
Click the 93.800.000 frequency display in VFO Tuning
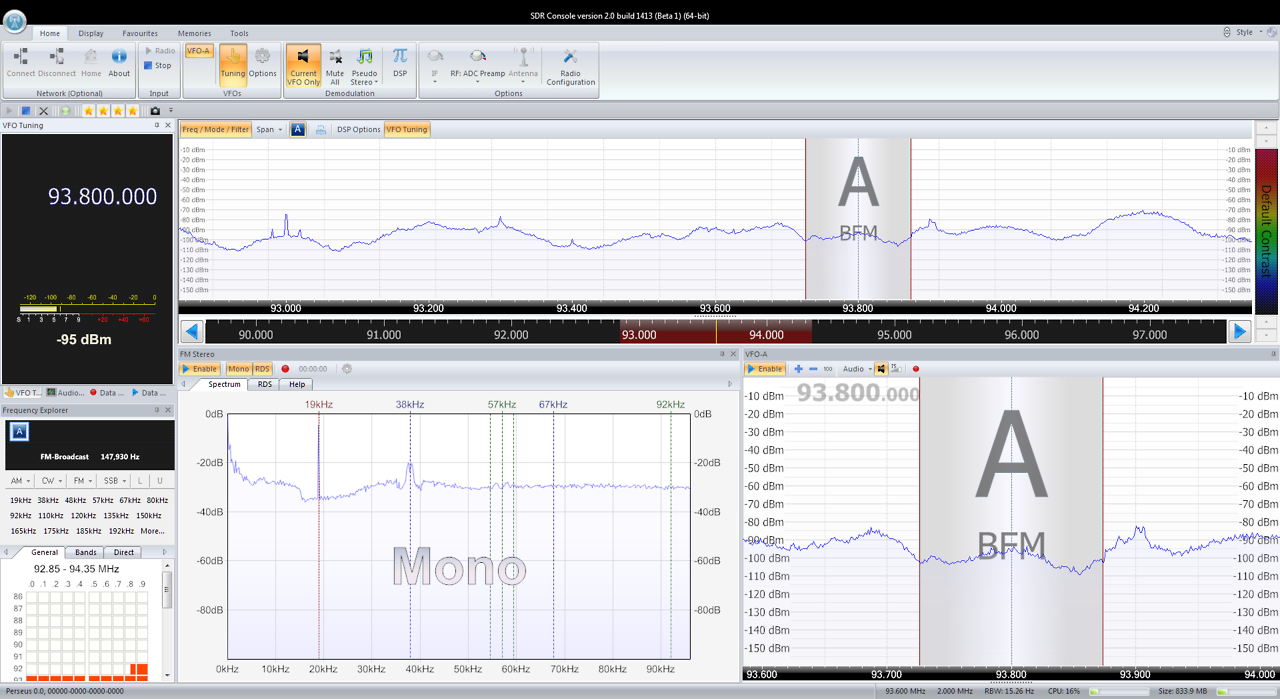click(103, 196)
